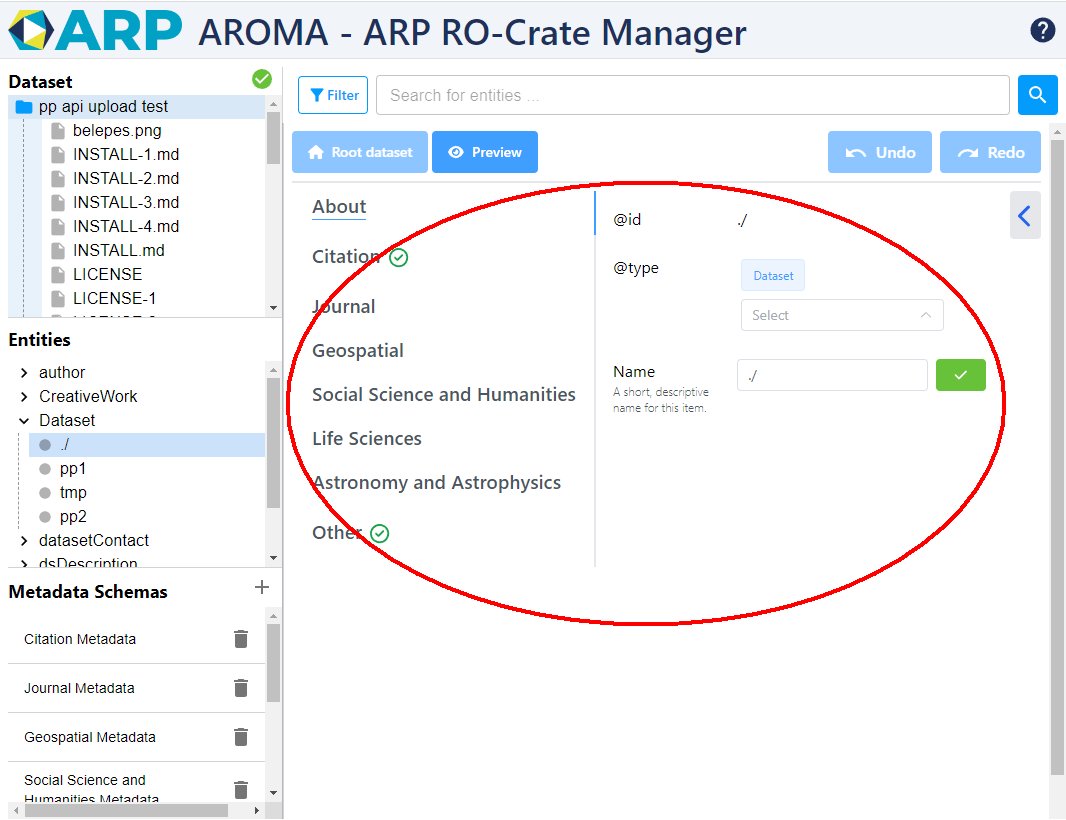The height and width of the screenshot is (820, 1066).
Task: Click green check icon next to Citation
Action: (x=398, y=258)
